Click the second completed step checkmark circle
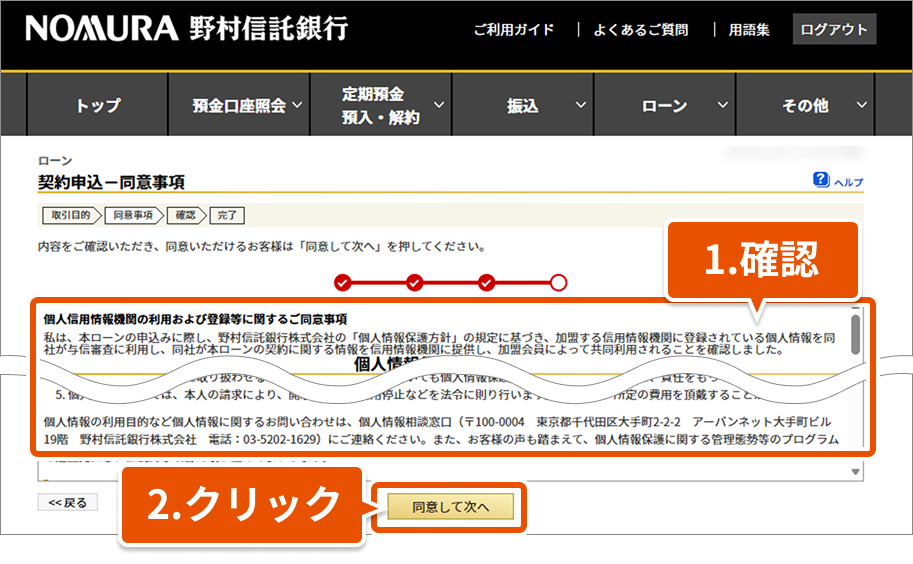This screenshot has height=564, width=913. [415, 282]
